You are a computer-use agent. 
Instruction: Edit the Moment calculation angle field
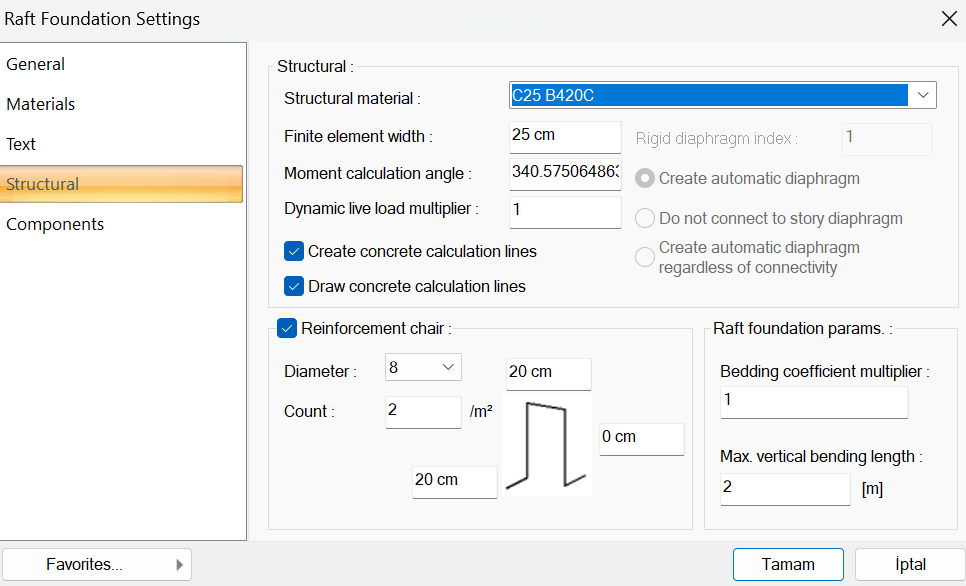pos(564,172)
